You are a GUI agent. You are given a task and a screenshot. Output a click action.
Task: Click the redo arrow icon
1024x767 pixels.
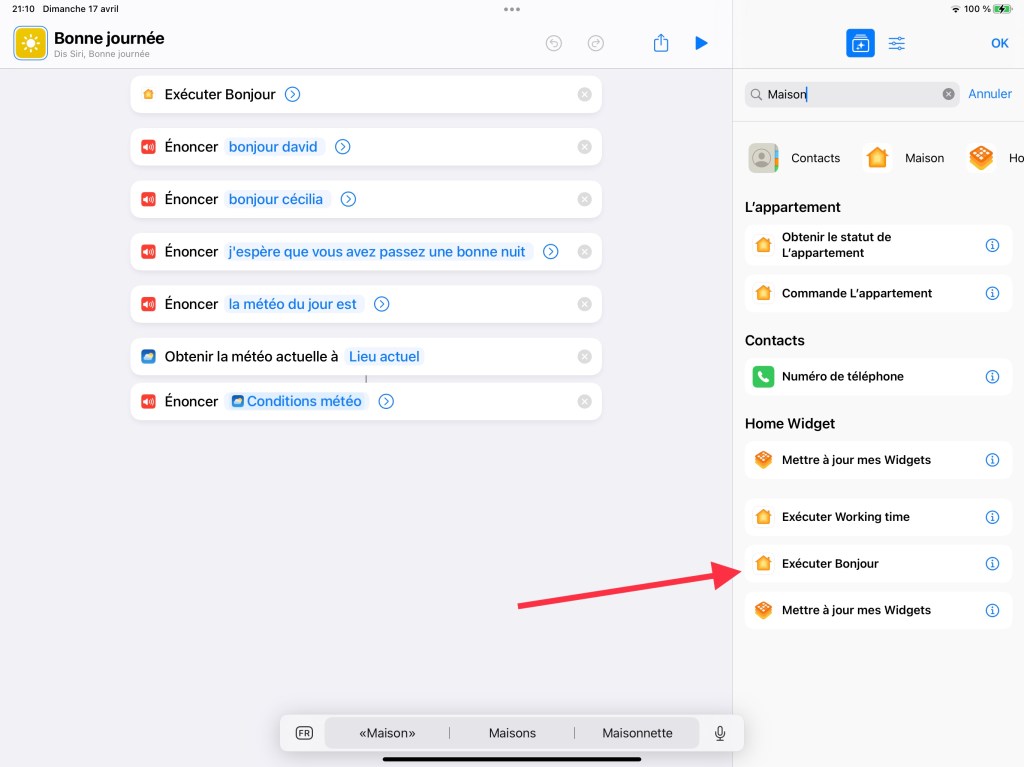(596, 43)
